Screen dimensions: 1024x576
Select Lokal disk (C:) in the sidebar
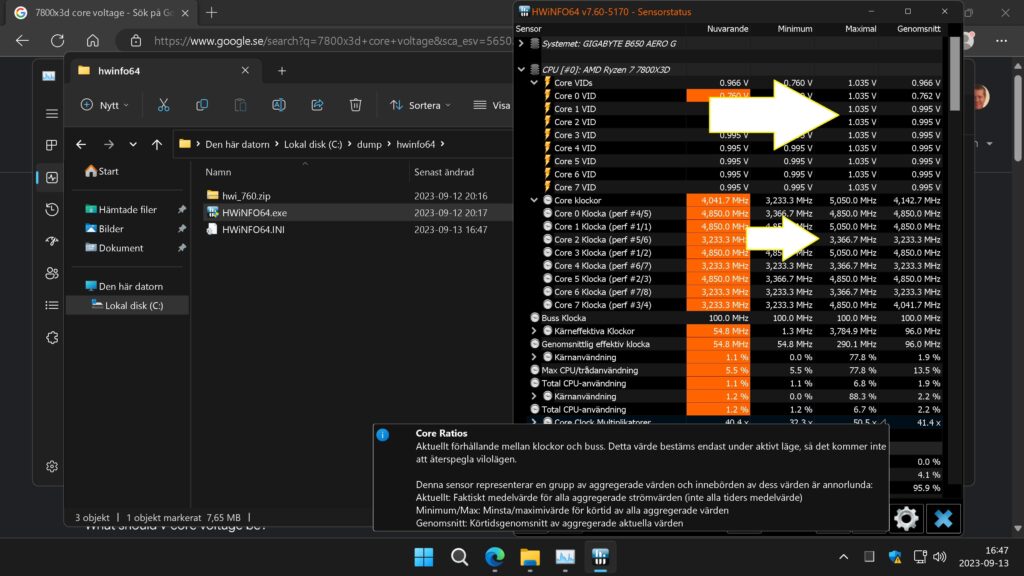click(128, 306)
